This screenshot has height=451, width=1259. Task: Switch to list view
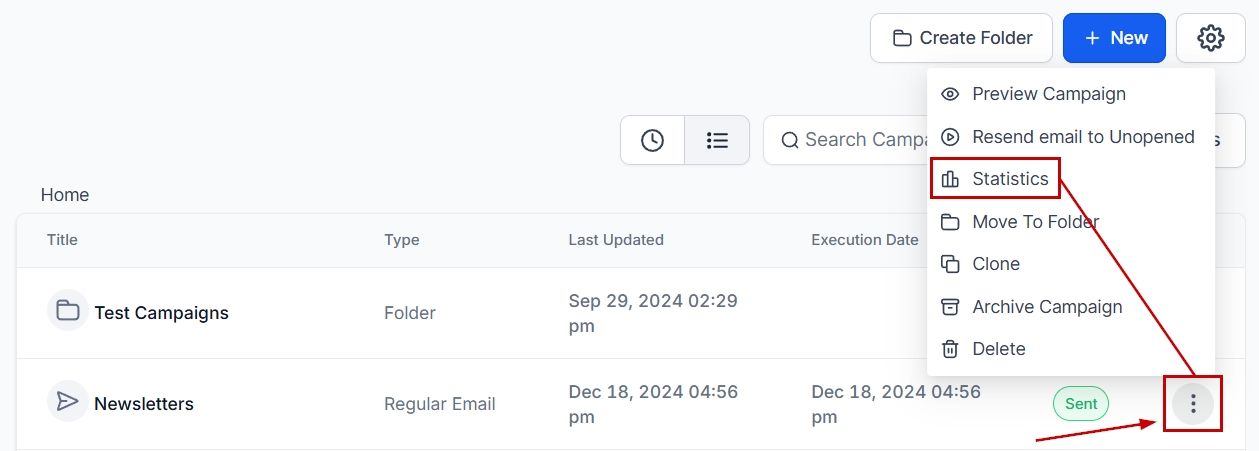tap(717, 140)
